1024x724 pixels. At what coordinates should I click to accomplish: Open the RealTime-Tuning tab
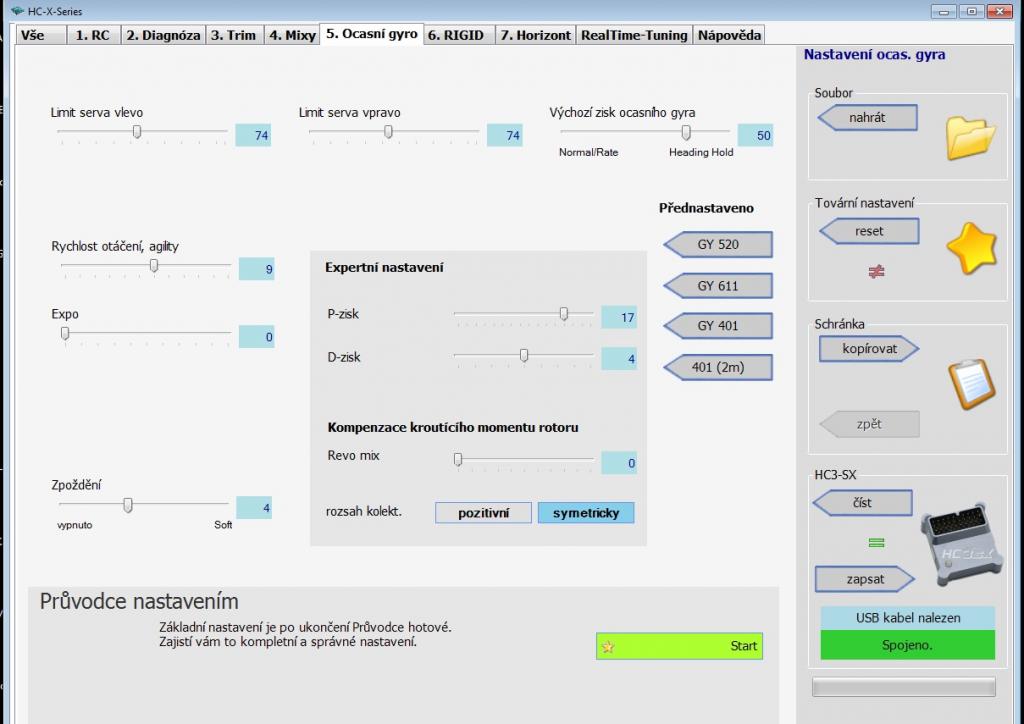[634, 35]
